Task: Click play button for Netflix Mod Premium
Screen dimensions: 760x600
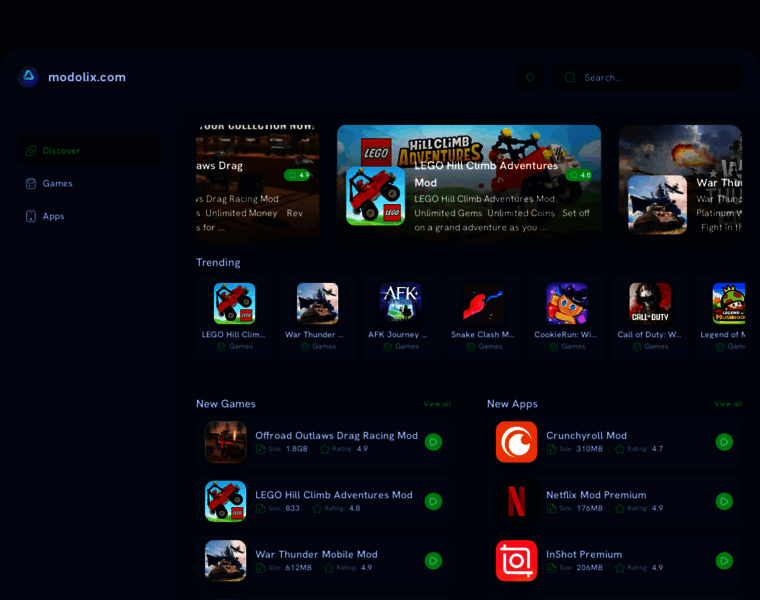Action: (724, 501)
